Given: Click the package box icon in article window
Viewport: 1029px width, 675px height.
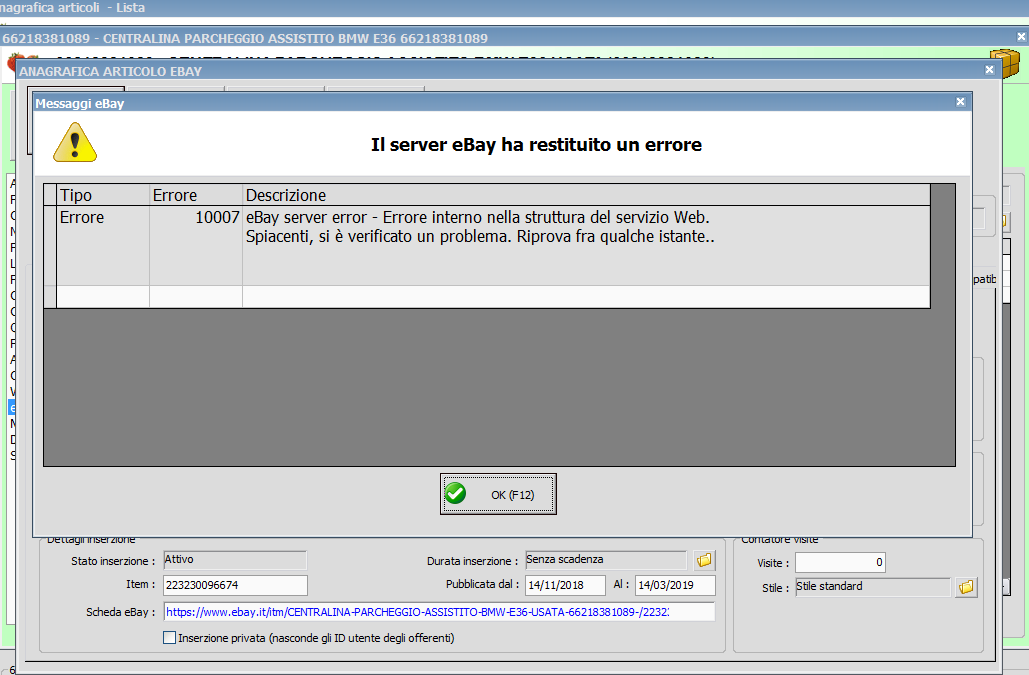Looking at the screenshot, I should coord(1005,62).
